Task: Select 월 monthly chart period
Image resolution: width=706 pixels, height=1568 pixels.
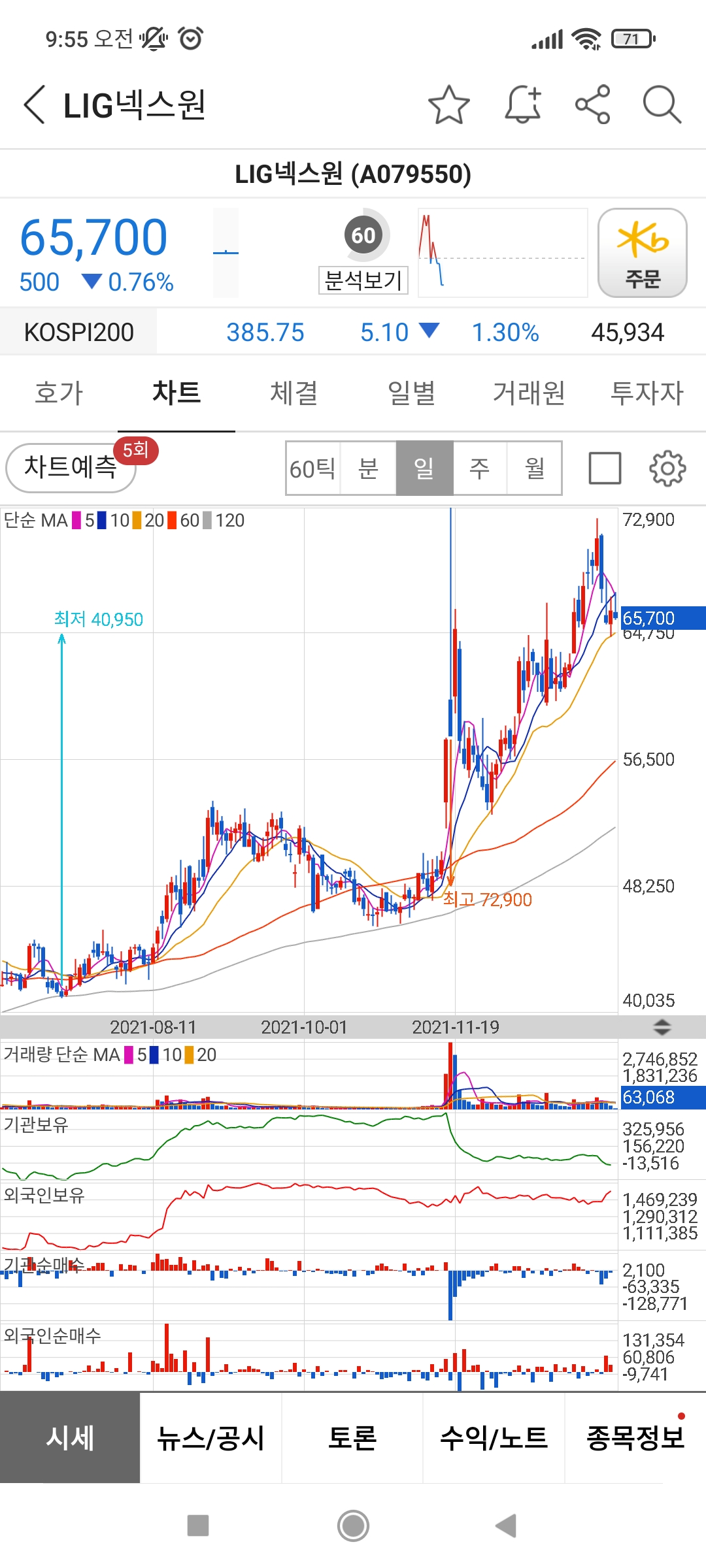Action: click(535, 468)
